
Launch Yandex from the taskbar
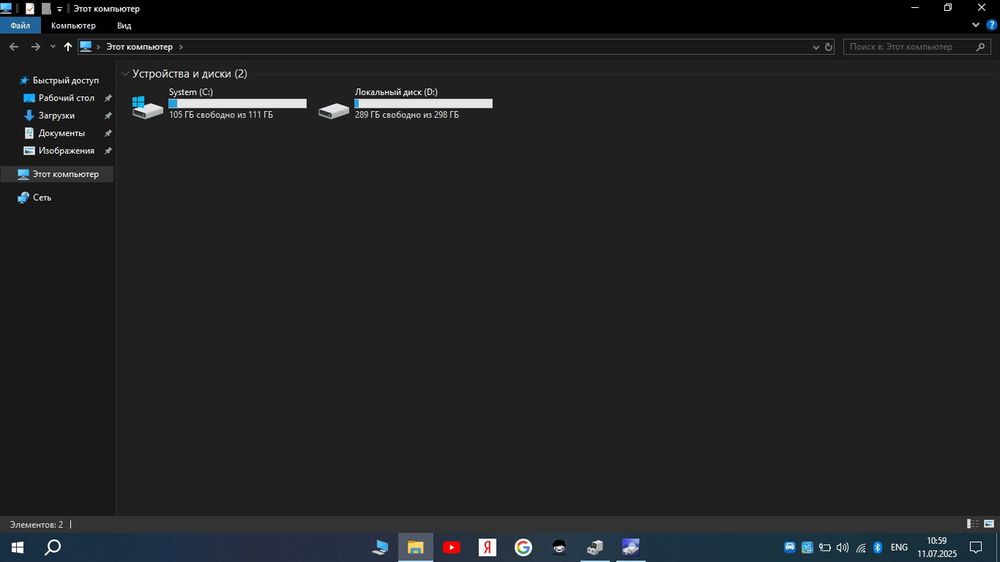coord(487,547)
